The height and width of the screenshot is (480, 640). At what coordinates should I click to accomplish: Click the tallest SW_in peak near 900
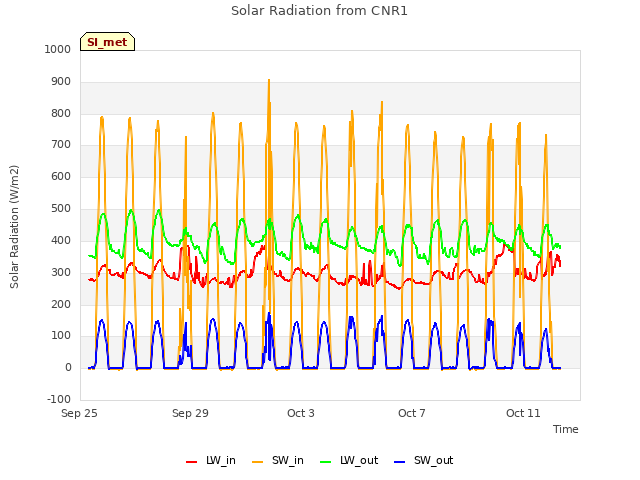point(269,80)
